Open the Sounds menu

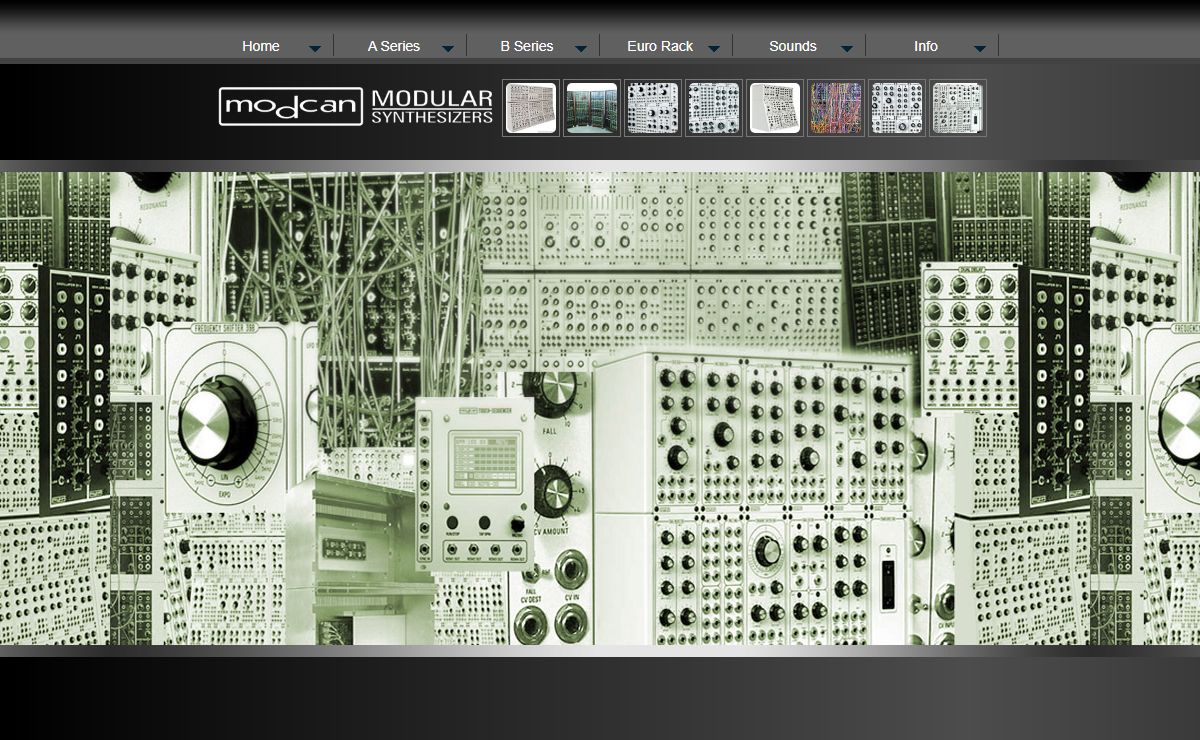pyautogui.click(x=793, y=46)
